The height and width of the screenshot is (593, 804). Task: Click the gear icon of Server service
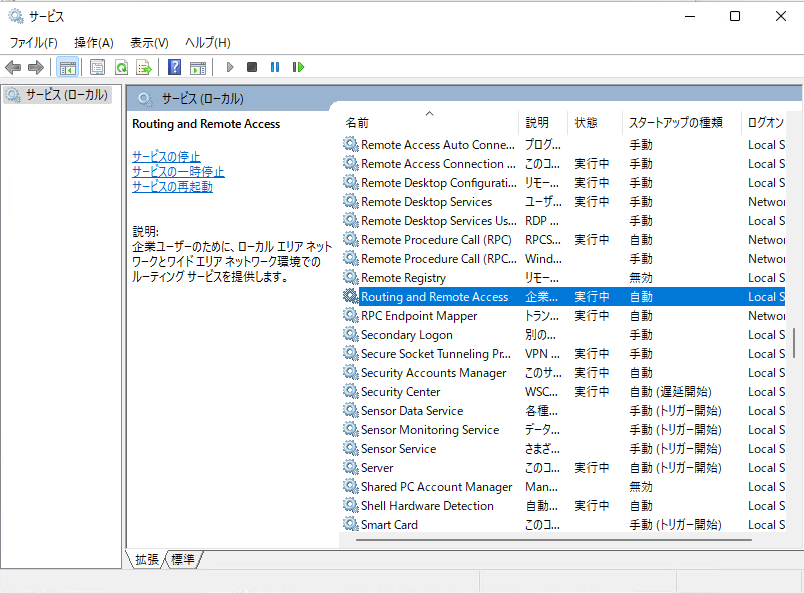pyautogui.click(x=351, y=467)
